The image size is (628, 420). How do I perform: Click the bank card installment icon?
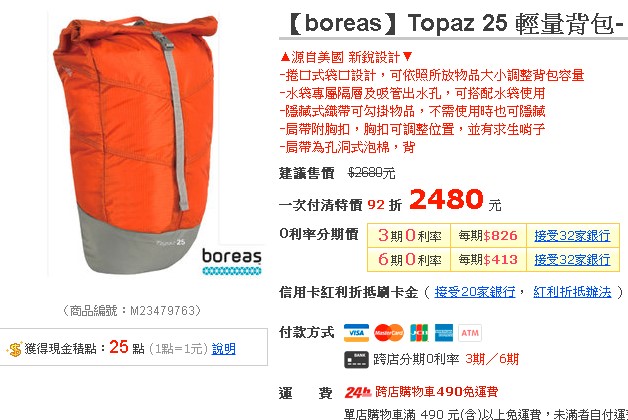pyautogui.click(x=356, y=359)
